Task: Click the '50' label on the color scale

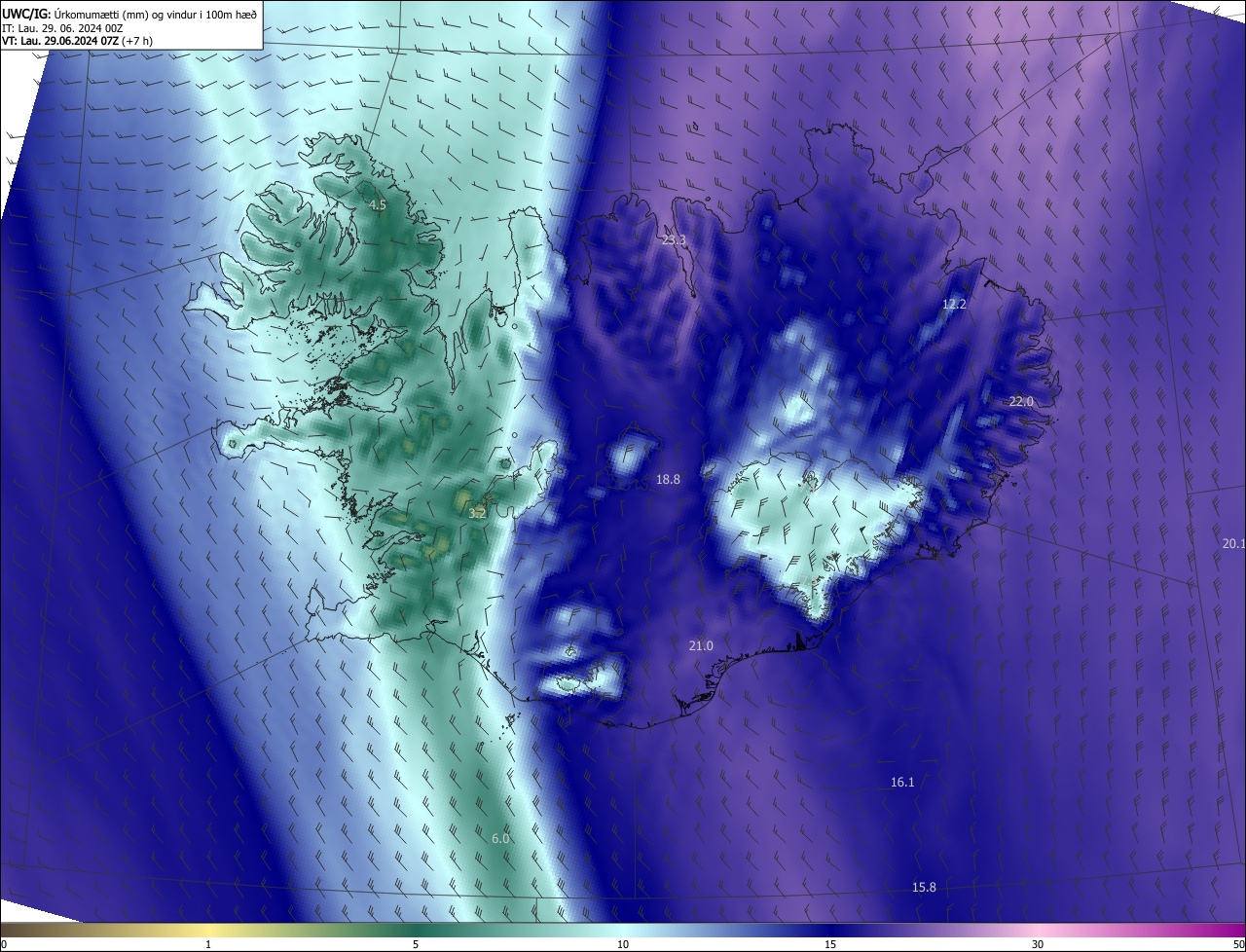Action: 1237,944
